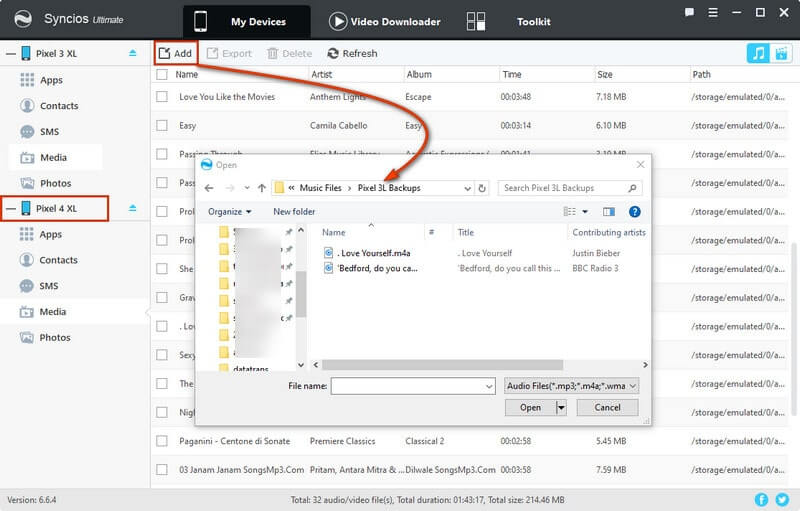Click the dialog horizontal scrollbar

(442, 365)
